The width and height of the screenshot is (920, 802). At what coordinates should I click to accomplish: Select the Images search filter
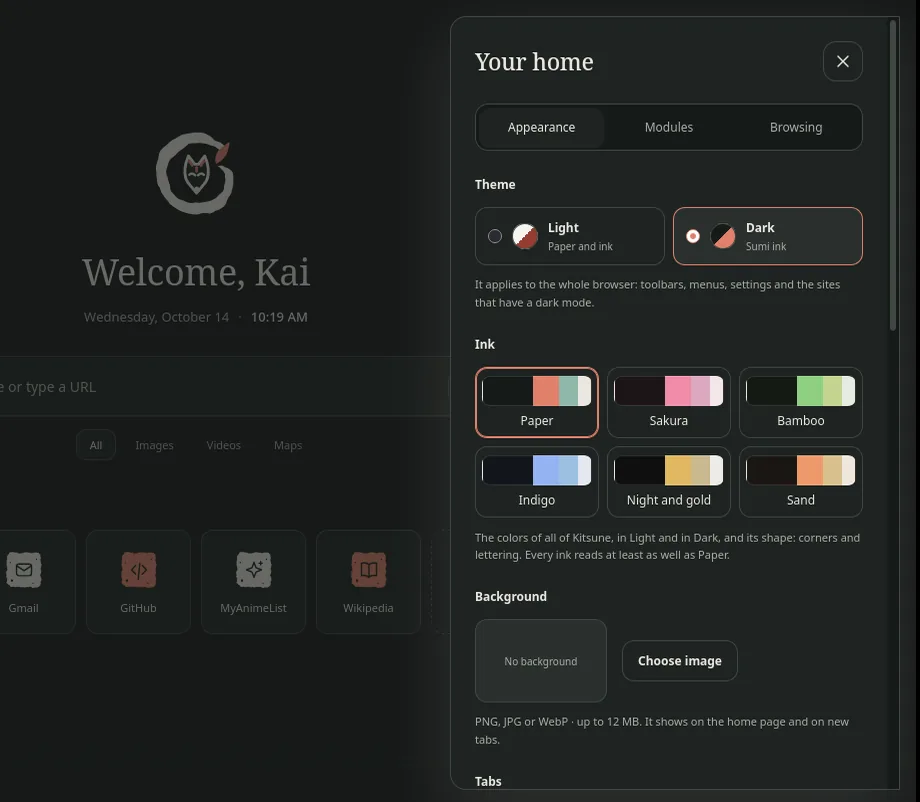[x=154, y=445]
